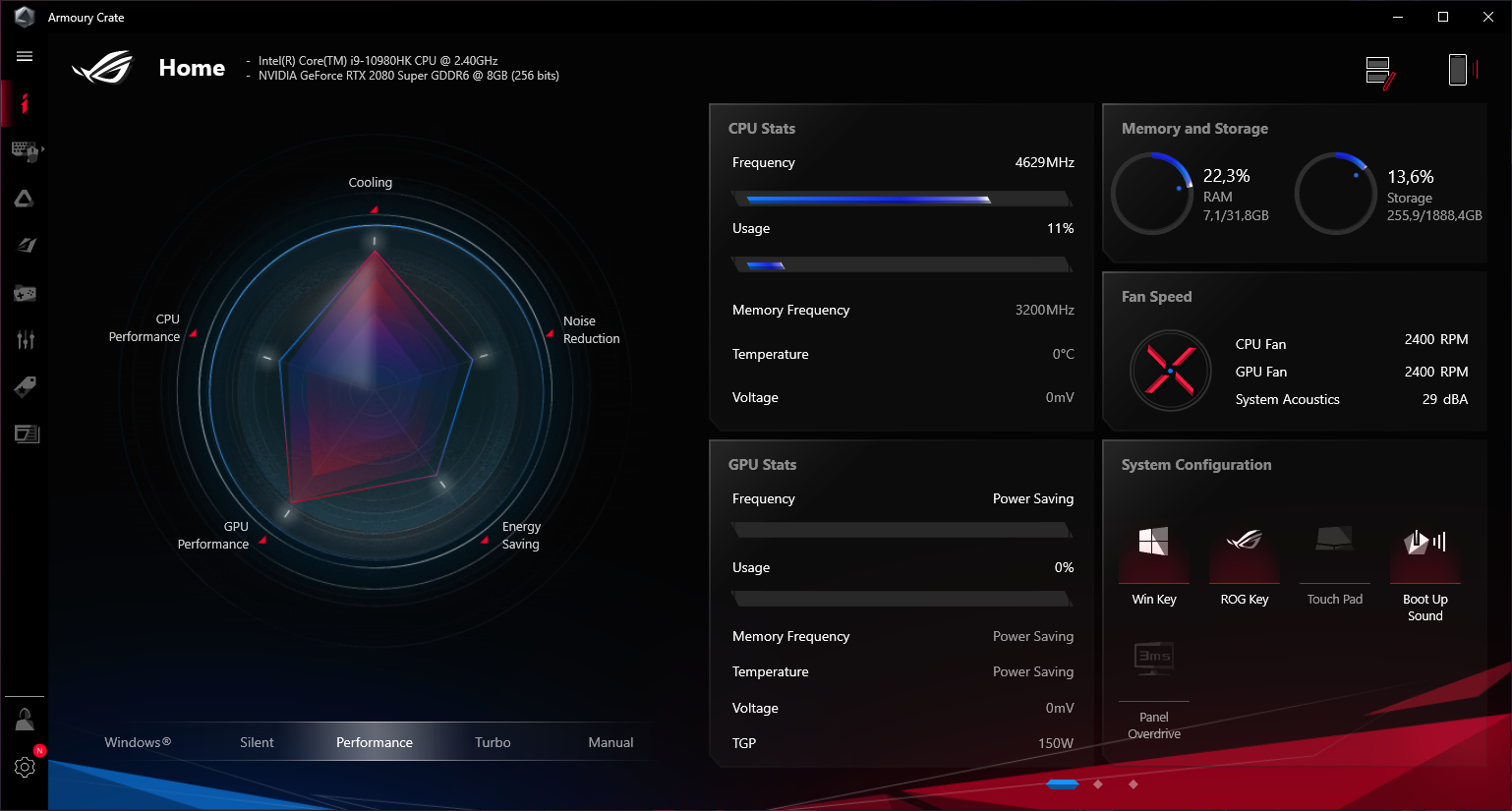Click the fan speed spinning icon
This screenshot has width=1512, height=811.
point(1170,371)
